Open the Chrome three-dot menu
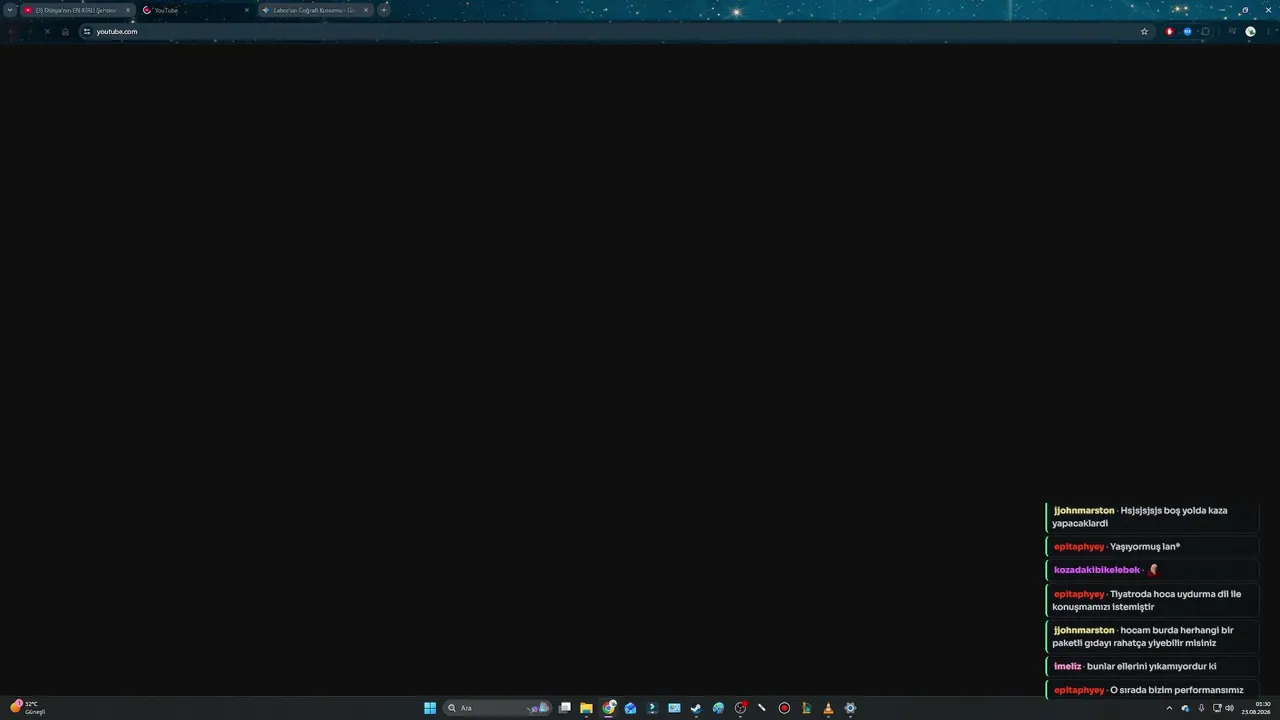This screenshot has width=1280, height=720. point(1268,31)
